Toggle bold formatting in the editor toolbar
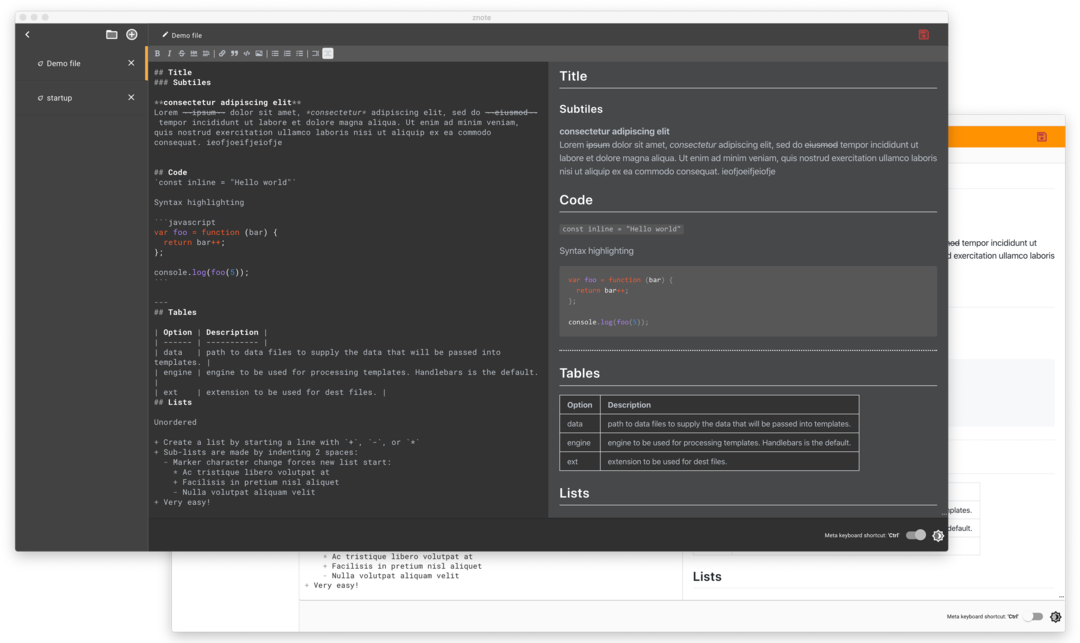The height and width of the screenshot is (643, 1080). coord(157,53)
